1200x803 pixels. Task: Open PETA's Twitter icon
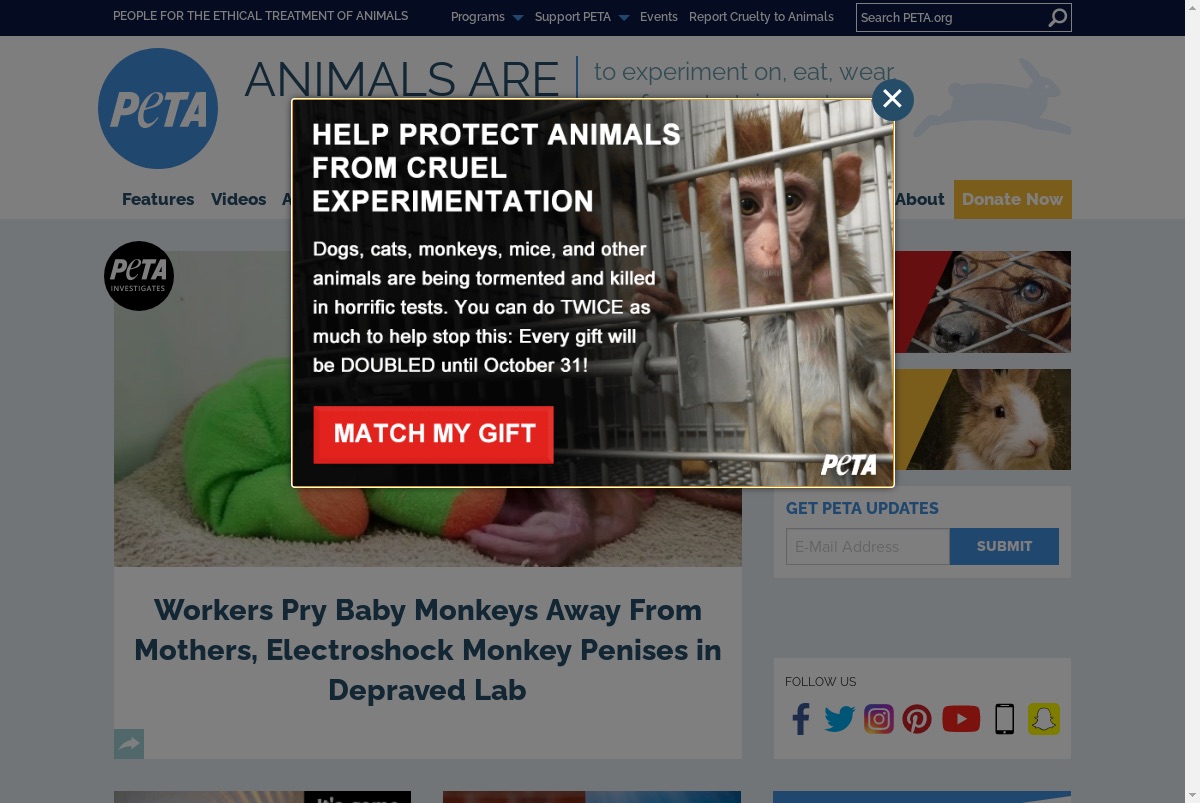tap(839, 719)
